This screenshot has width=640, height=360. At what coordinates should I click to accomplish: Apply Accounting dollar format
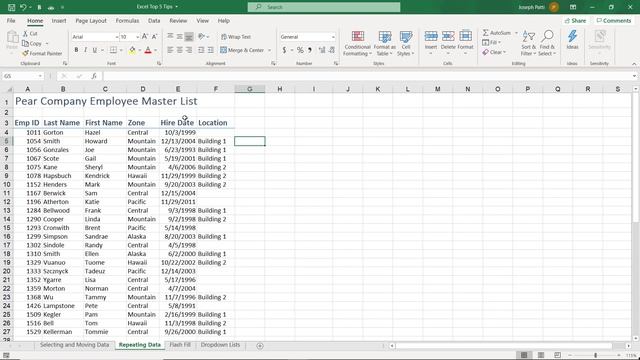(x=284, y=50)
